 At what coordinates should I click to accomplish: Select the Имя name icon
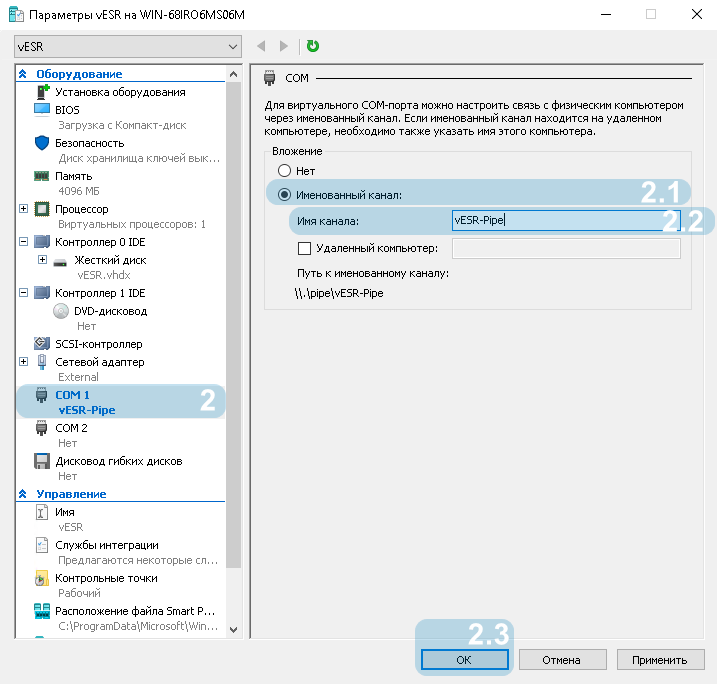42,512
